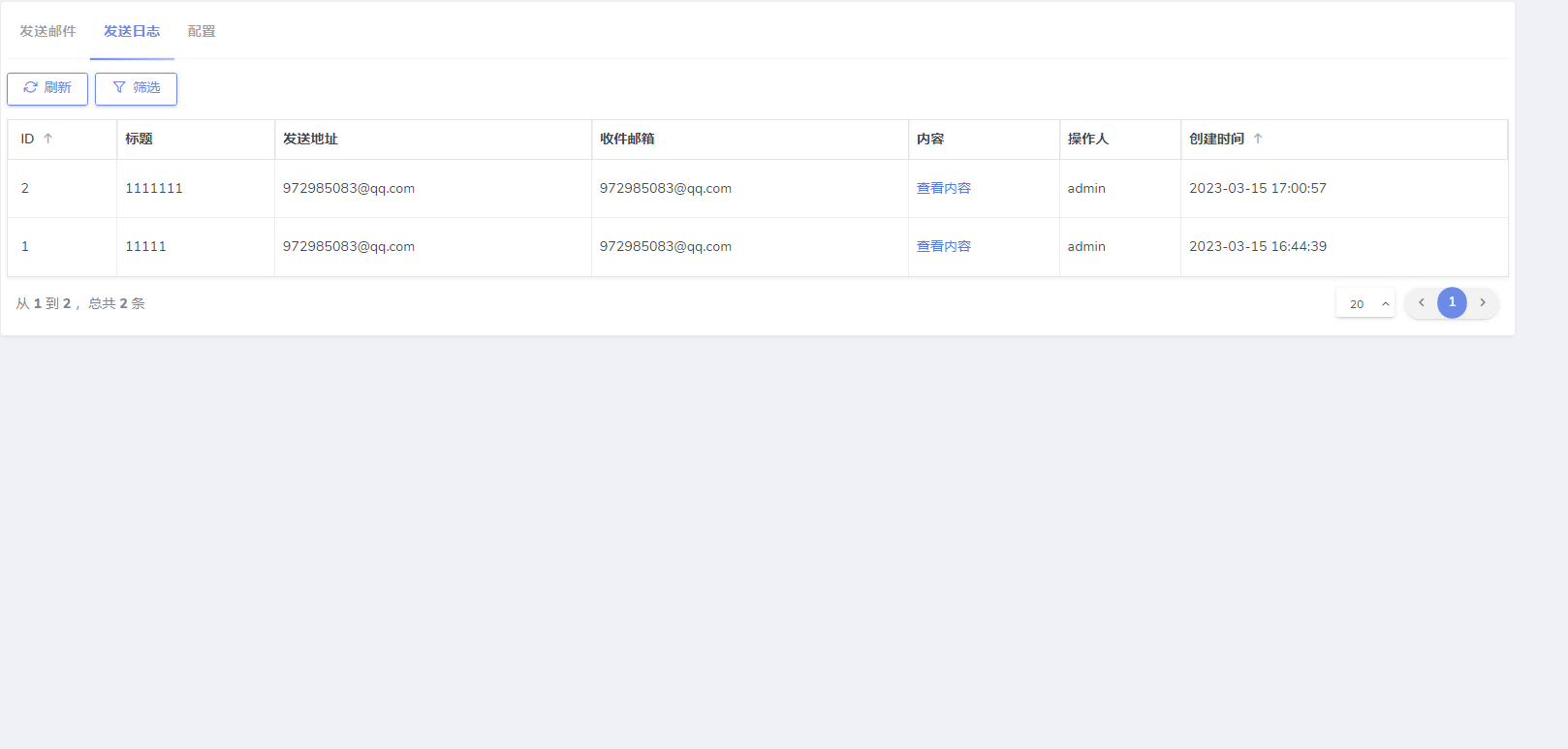Sort by ID using the arrow icon
This screenshot has height=749, width=1568.
(48, 139)
